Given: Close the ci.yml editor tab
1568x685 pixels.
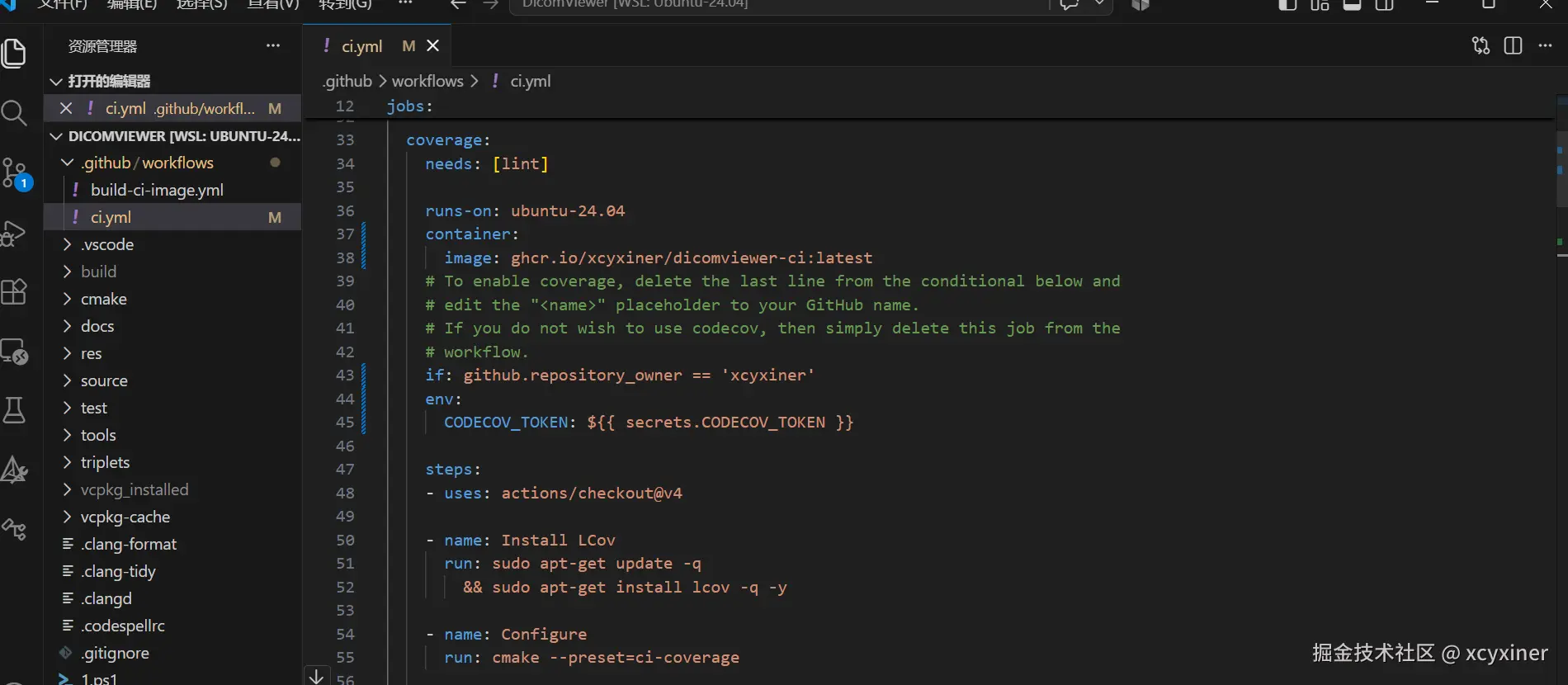Looking at the screenshot, I should tap(432, 46).
